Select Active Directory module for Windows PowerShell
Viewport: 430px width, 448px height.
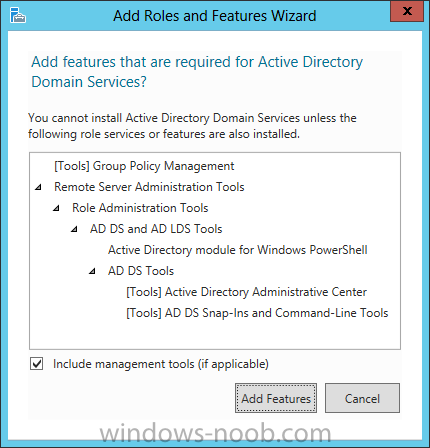[x=238, y=250]
